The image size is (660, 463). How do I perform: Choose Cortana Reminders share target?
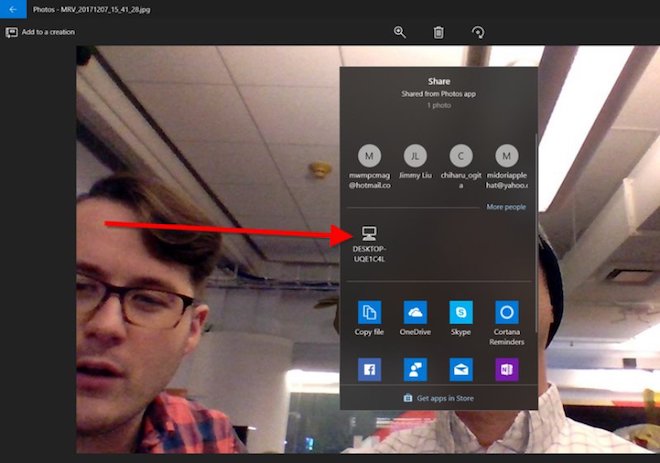click(x=506, y=318)
